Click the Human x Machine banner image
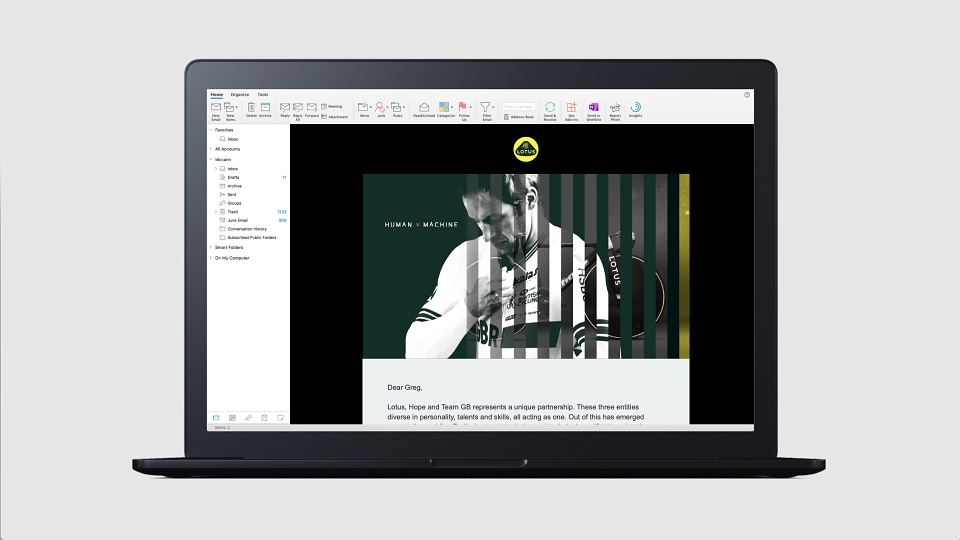 click(x=526, y=266)
